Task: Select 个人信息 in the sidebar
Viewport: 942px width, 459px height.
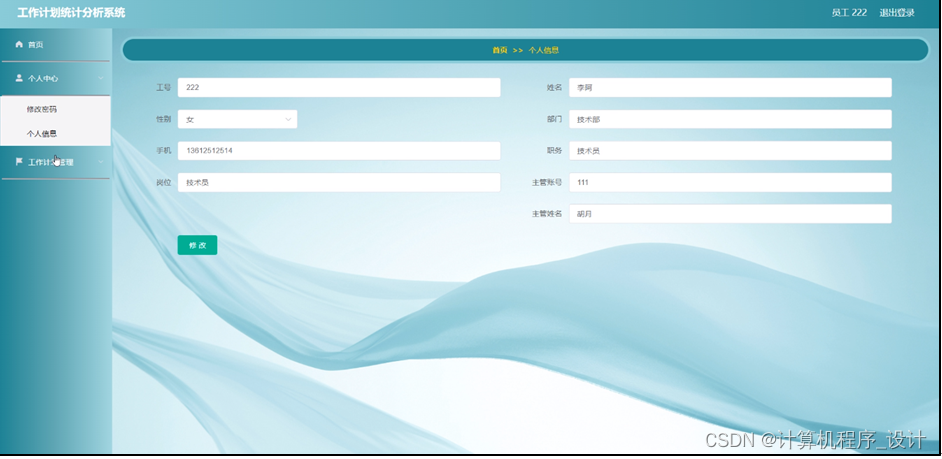Action: 42,134
